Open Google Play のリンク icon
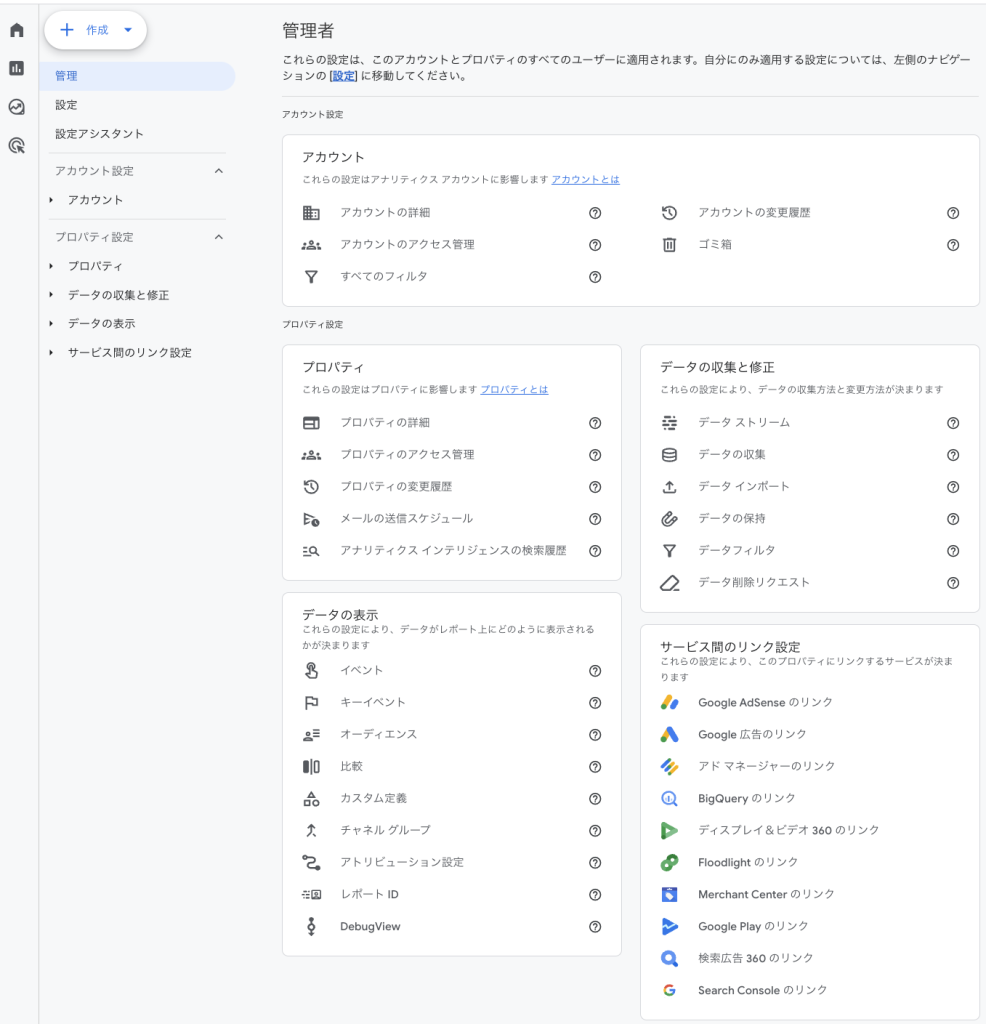The height and width of the screenshot is (1024, 986). (671, 926)
